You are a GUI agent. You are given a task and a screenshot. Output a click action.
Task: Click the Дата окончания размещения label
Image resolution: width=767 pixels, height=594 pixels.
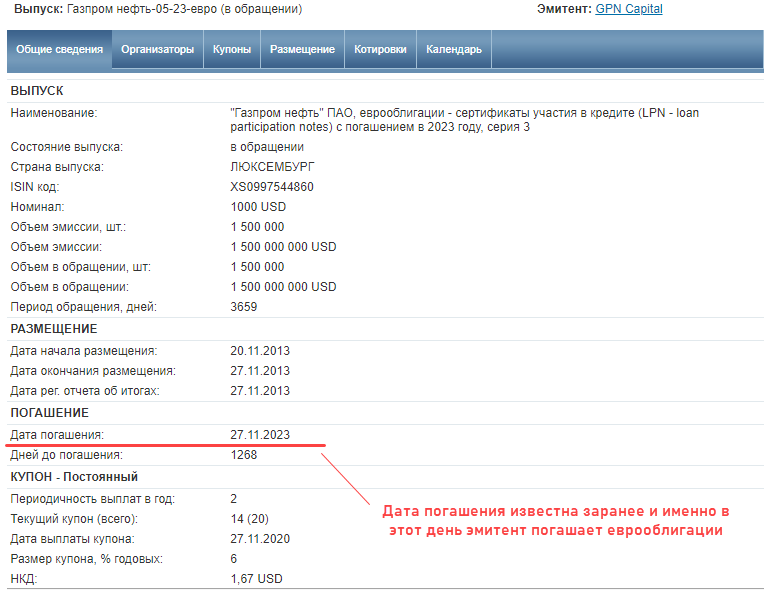pyautogui.click(x=93, y=371)
